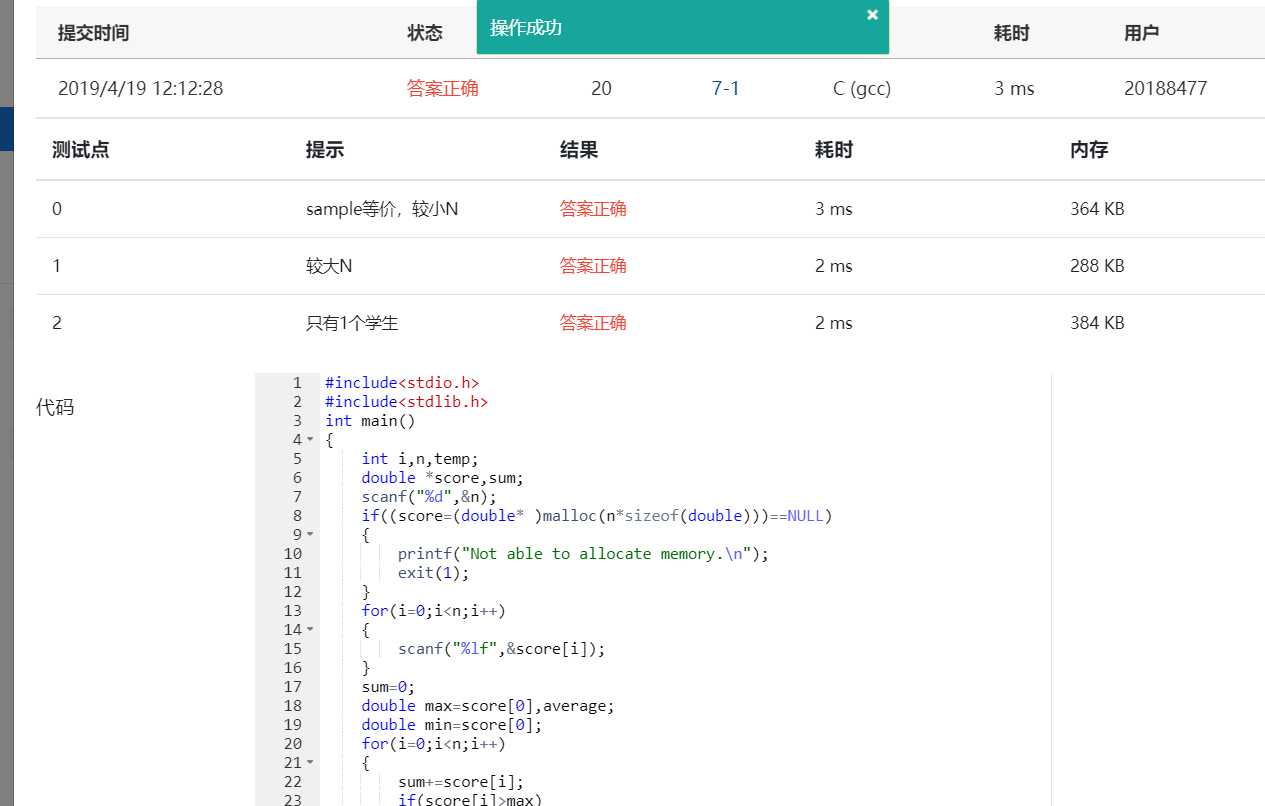
Task: Click code line #include<stdlib.h>
Action: point(407,402)
